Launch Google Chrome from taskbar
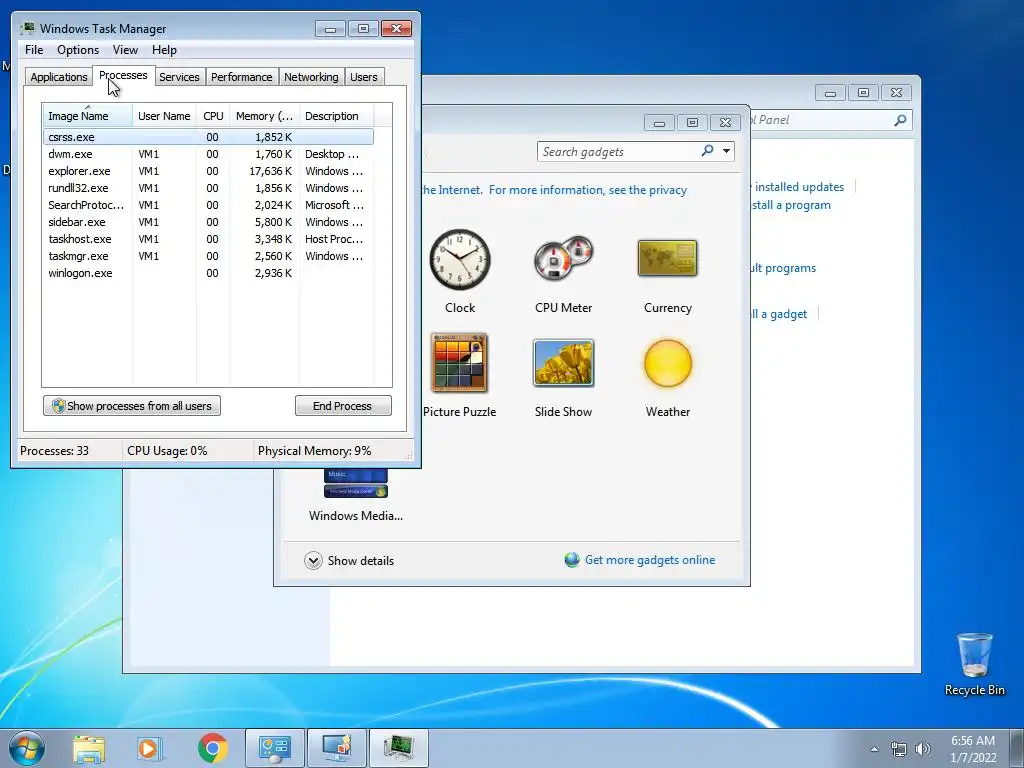The height and width of the screenshot is (768, 1024). (212, 749)
